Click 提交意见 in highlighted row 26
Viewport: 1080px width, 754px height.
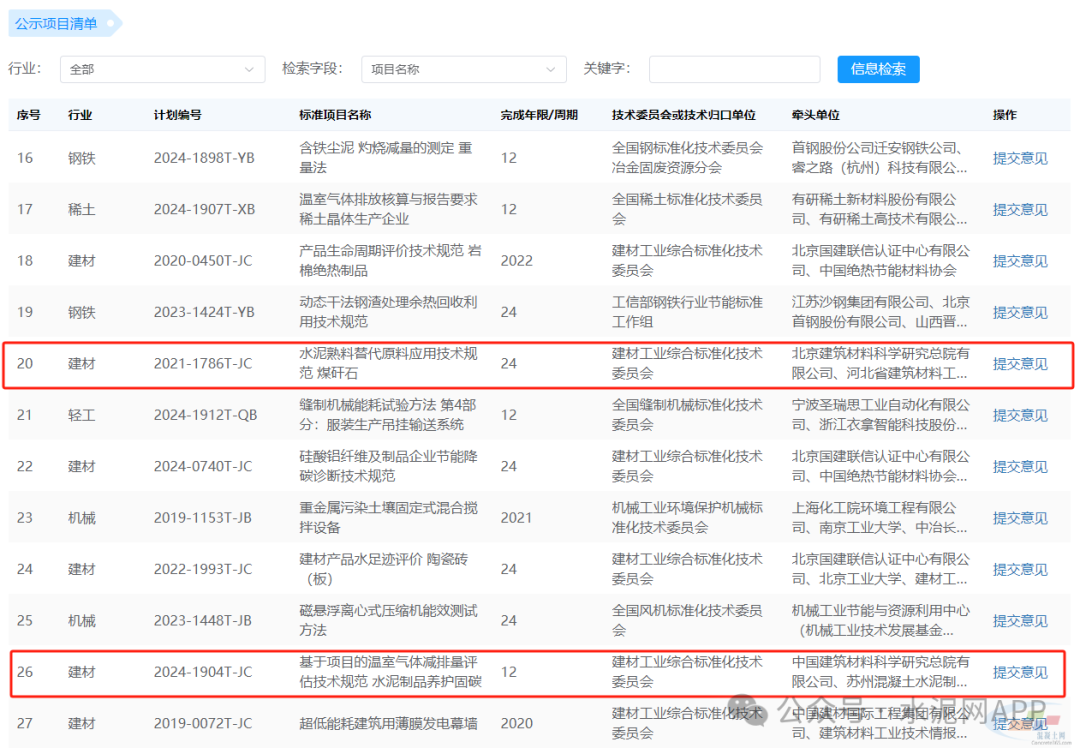1020,672
